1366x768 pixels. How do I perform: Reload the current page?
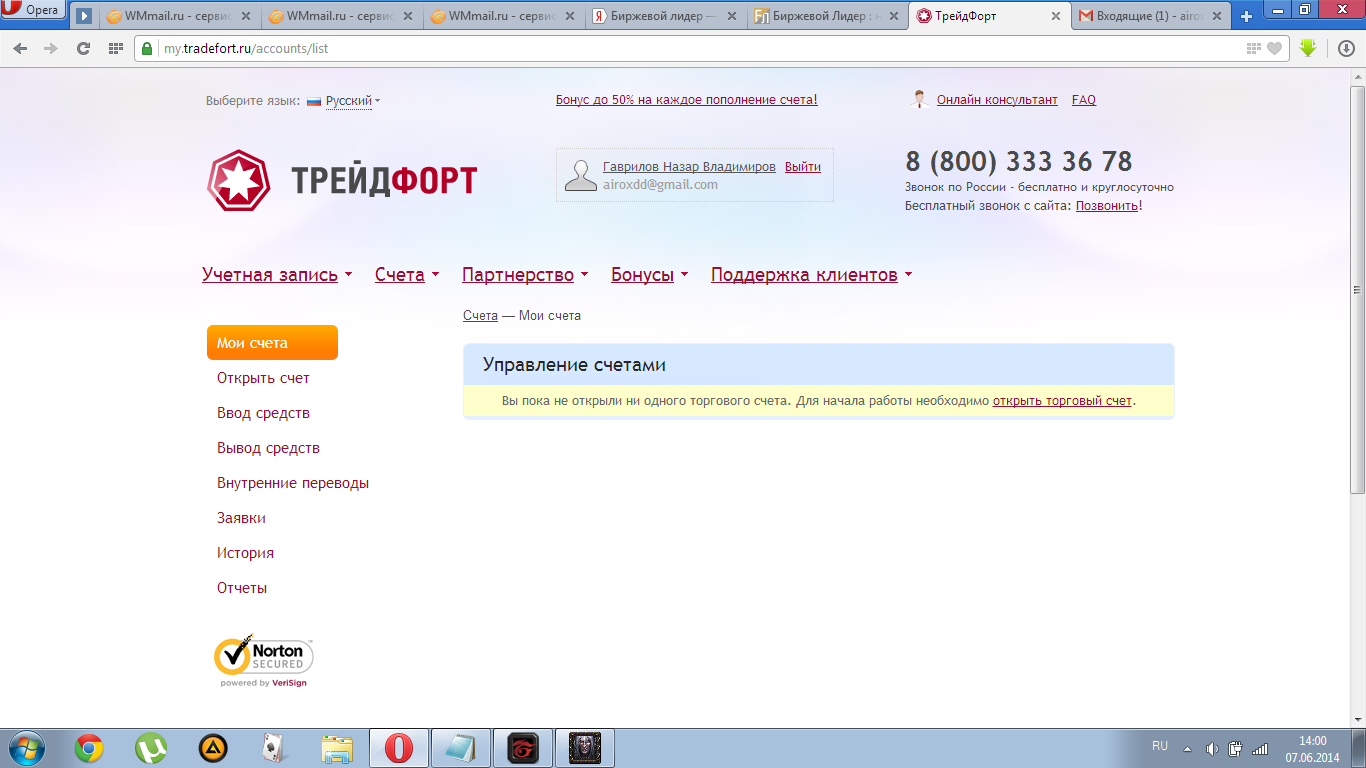coord(84,48)
